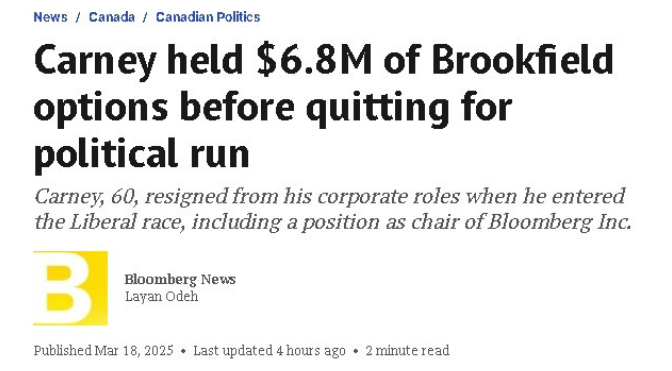
Task: Click the article headline about Carney
Action: click(324, 107)
